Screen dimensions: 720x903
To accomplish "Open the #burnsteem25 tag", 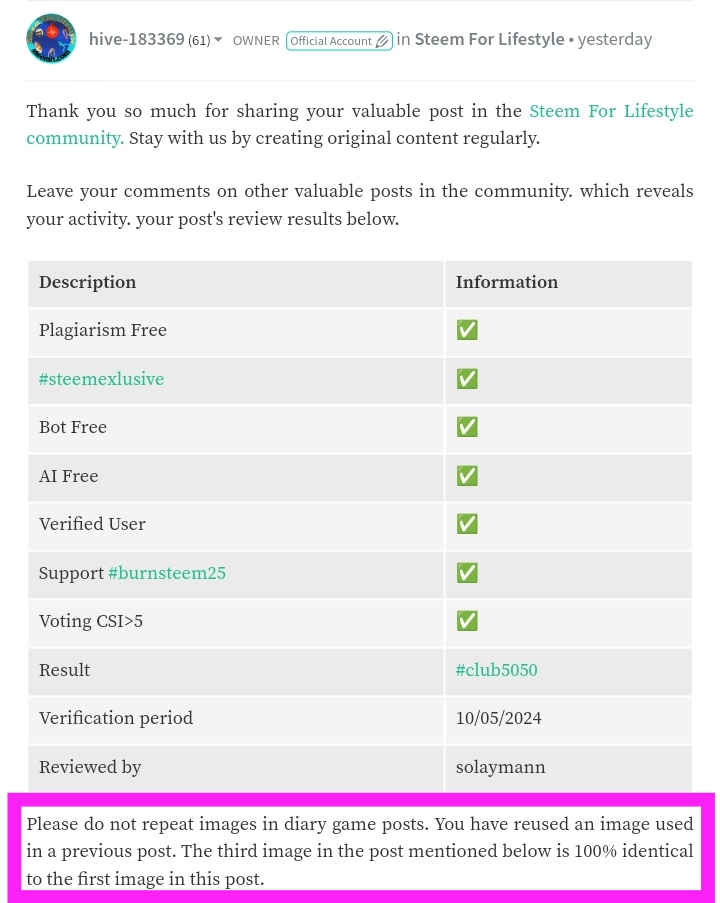I will (167, 573).
